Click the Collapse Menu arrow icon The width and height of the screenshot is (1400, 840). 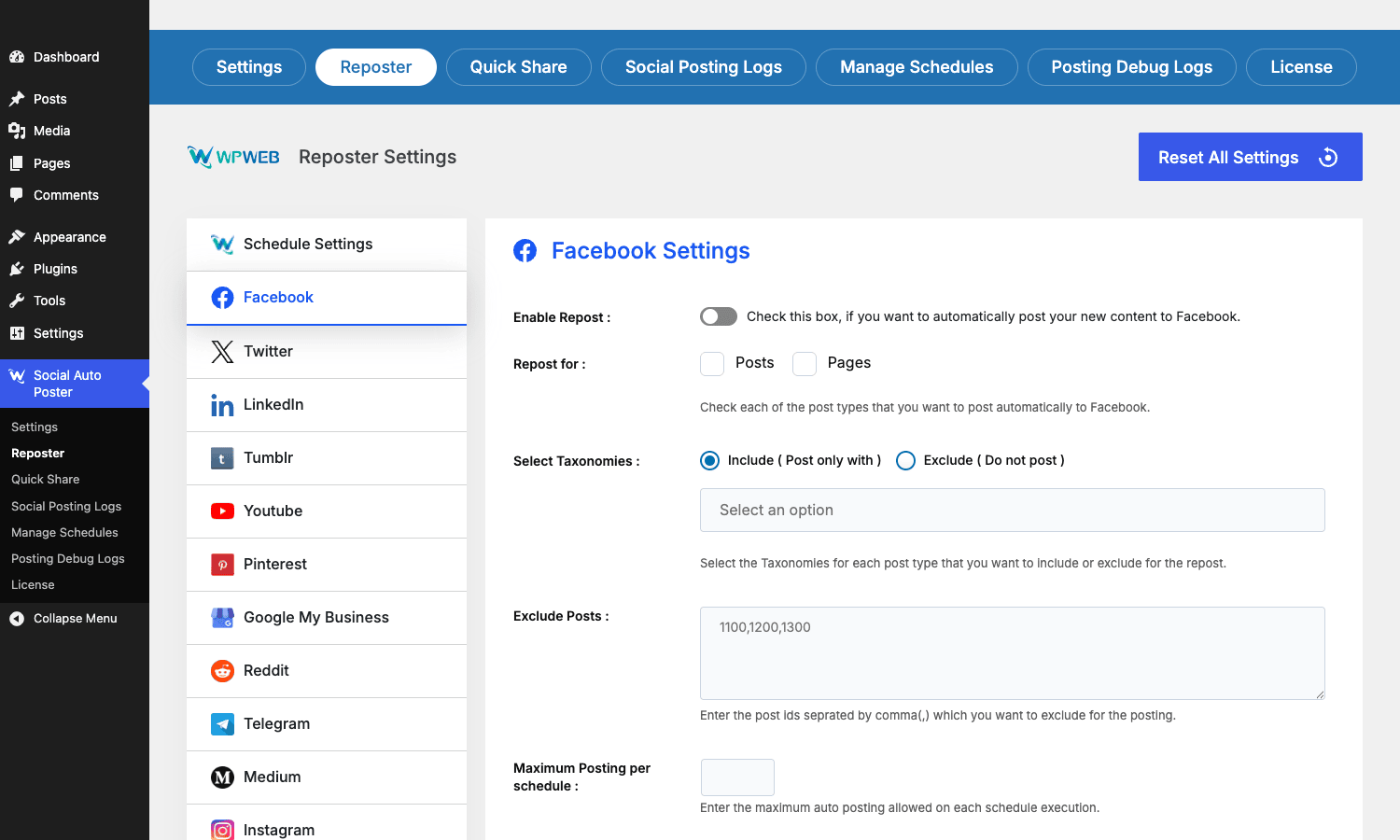(17, 619)
